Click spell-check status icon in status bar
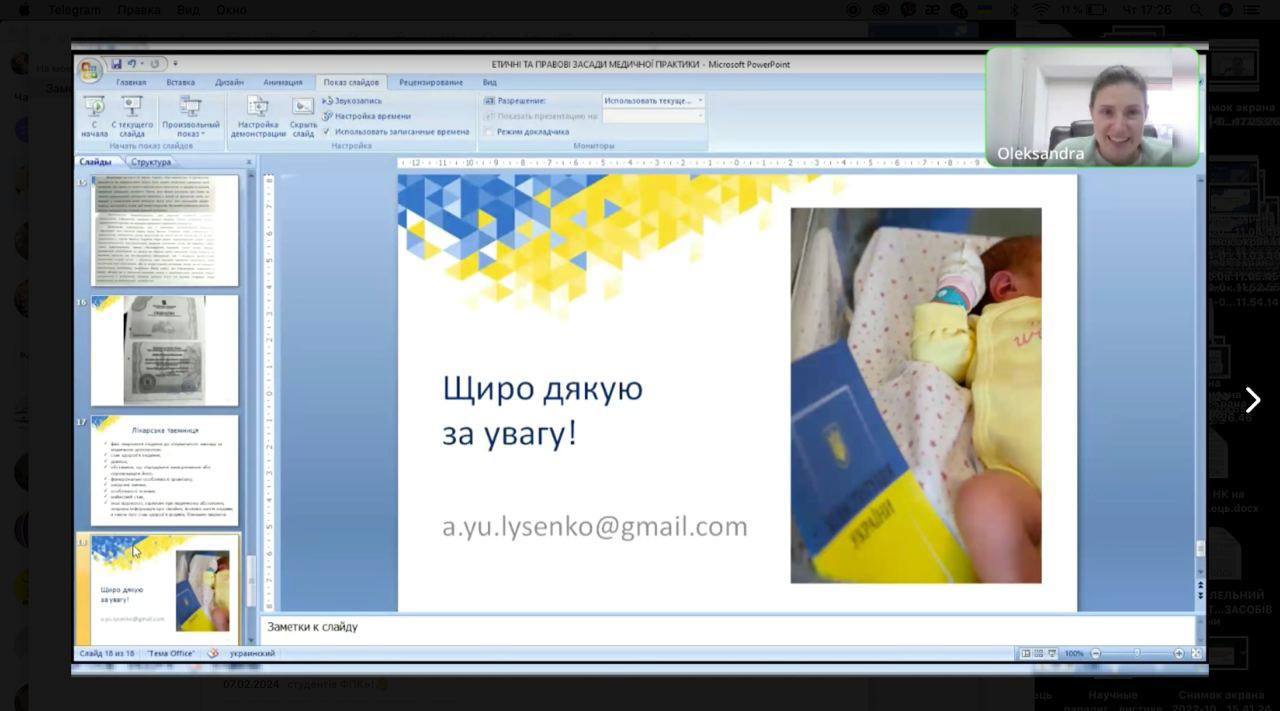This screenshot has width=1280, height=711. click(213, 653)
